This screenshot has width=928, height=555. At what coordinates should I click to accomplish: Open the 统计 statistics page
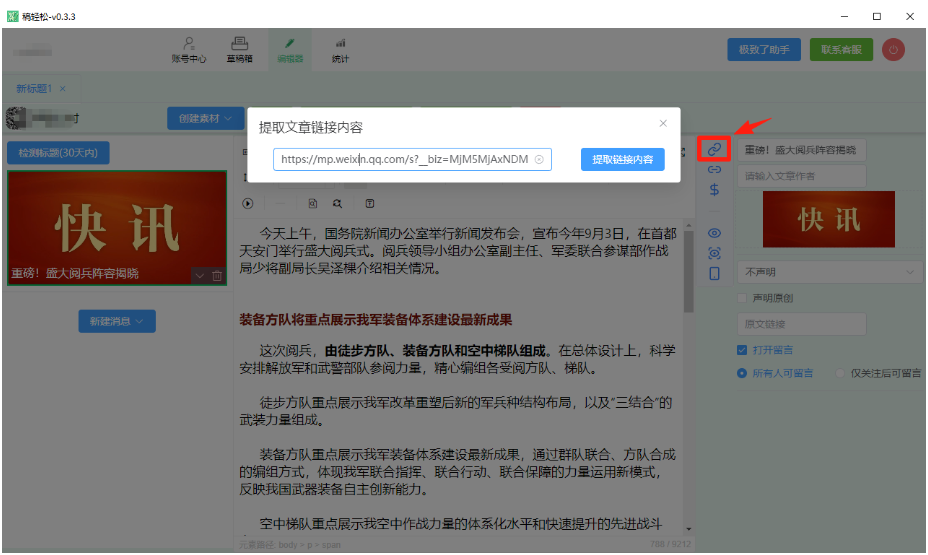coord(340,50)
